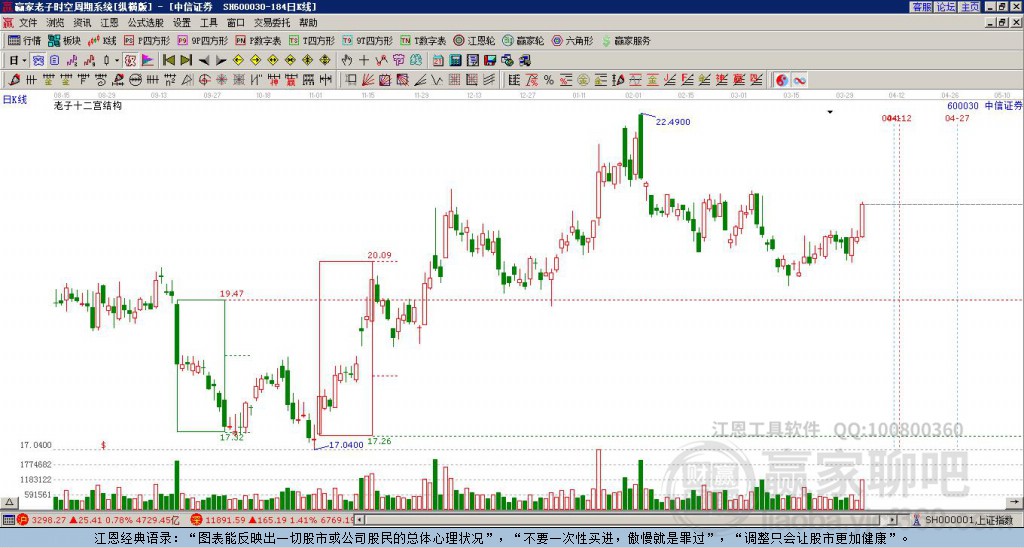Open the 资讯 menu
The height and width of the screenshot is (548, 1024).
(82, 23)
